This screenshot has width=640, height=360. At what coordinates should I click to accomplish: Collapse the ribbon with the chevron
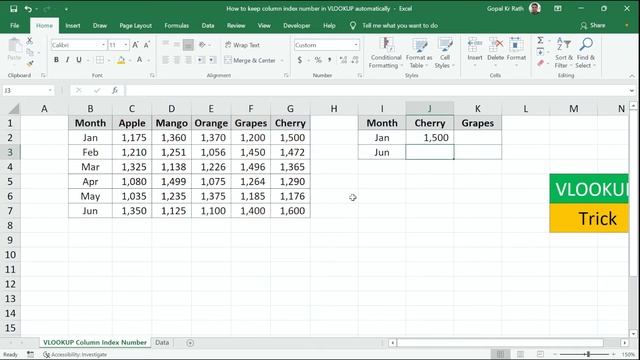pos(632,76)
